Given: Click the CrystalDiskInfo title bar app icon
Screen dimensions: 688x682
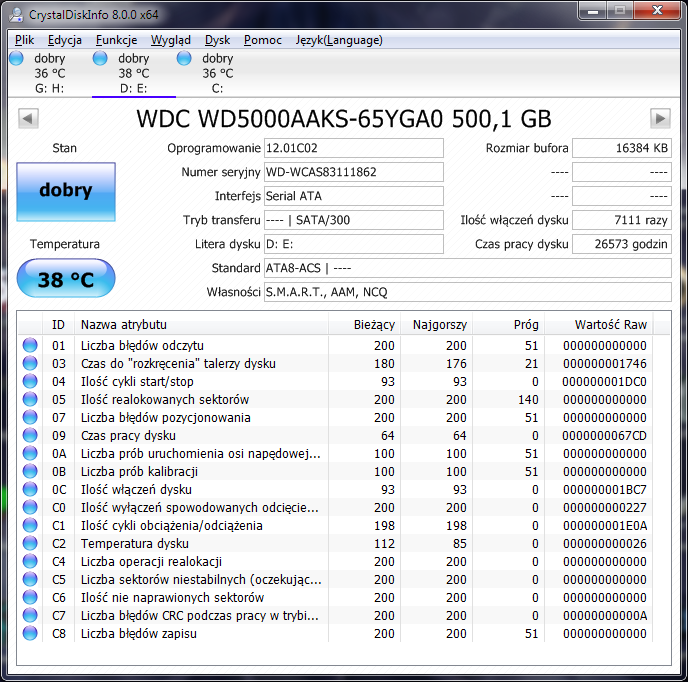Looking at the screenshot, I should (x=16, y=15).
